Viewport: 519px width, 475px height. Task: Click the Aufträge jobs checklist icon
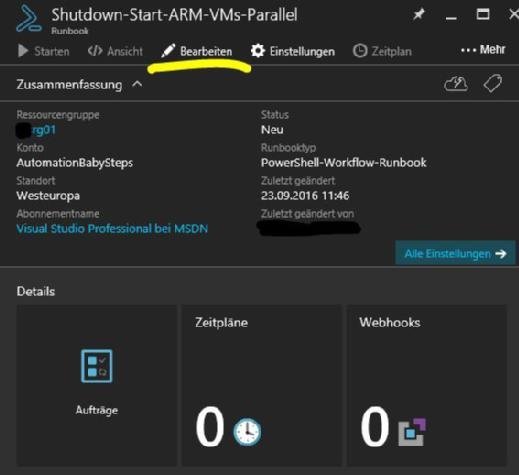[x=97, y=366]
